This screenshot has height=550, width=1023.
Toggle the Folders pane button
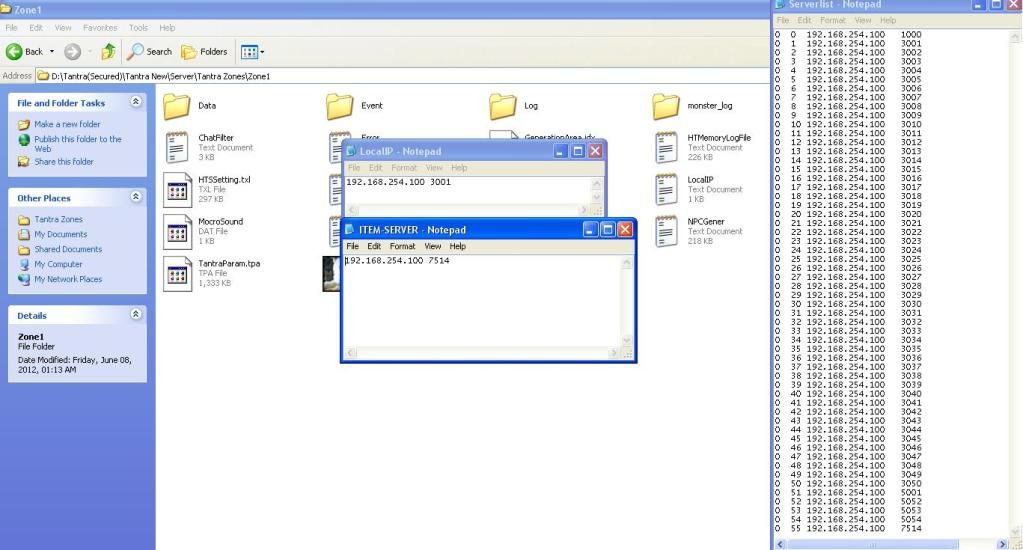tap(204, 51)
